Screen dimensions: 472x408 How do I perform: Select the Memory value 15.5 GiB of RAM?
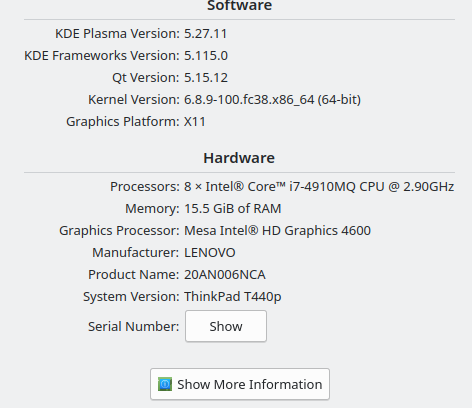tap(233, 209)
